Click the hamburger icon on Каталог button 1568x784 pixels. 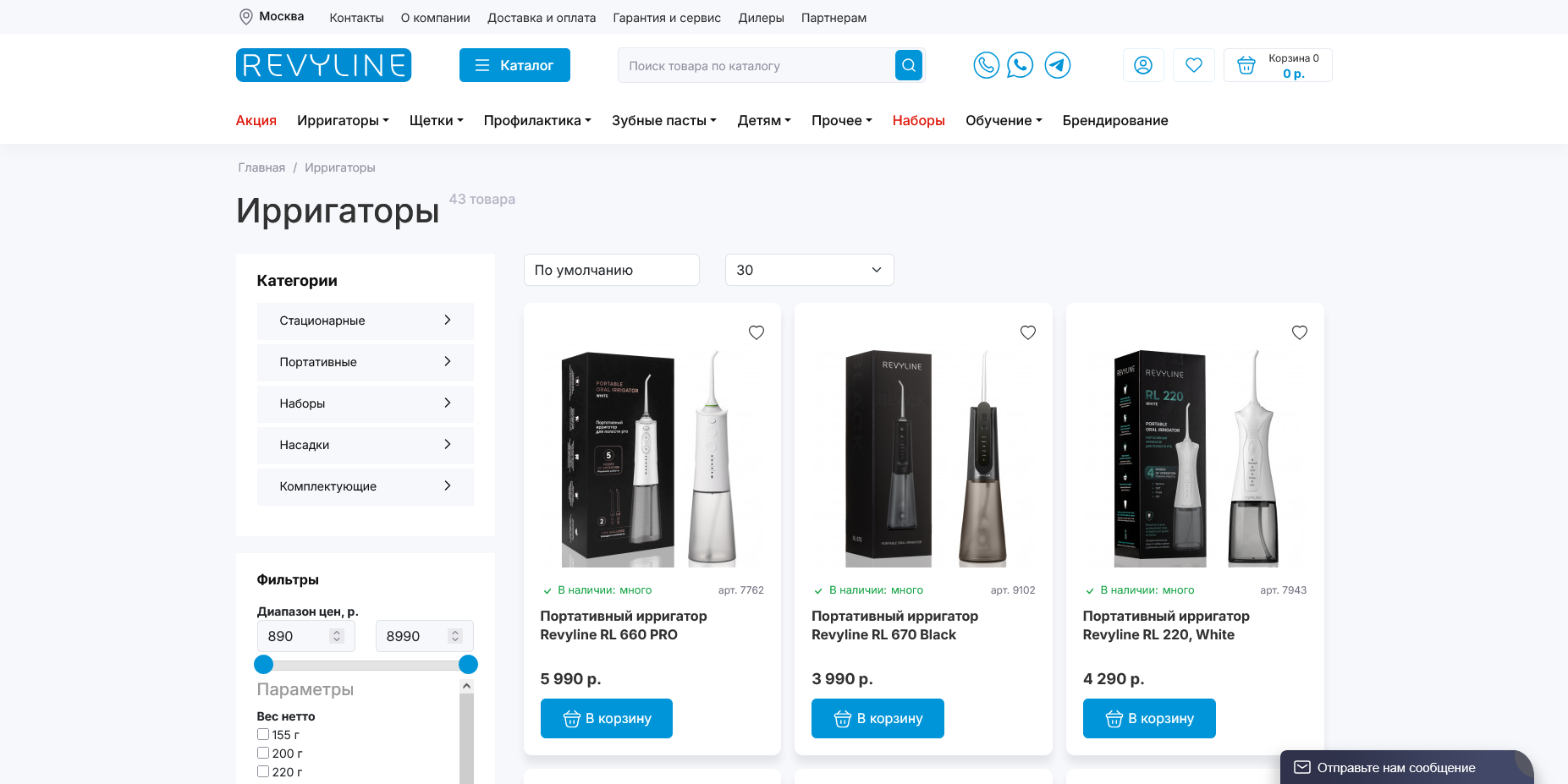pyautogui.click(x=482, y=65)
